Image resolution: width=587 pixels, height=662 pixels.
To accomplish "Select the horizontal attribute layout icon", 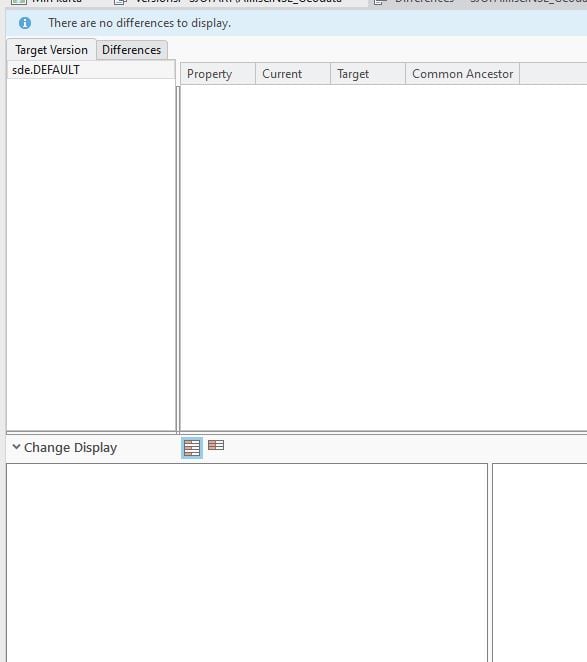I will (216, 445).
